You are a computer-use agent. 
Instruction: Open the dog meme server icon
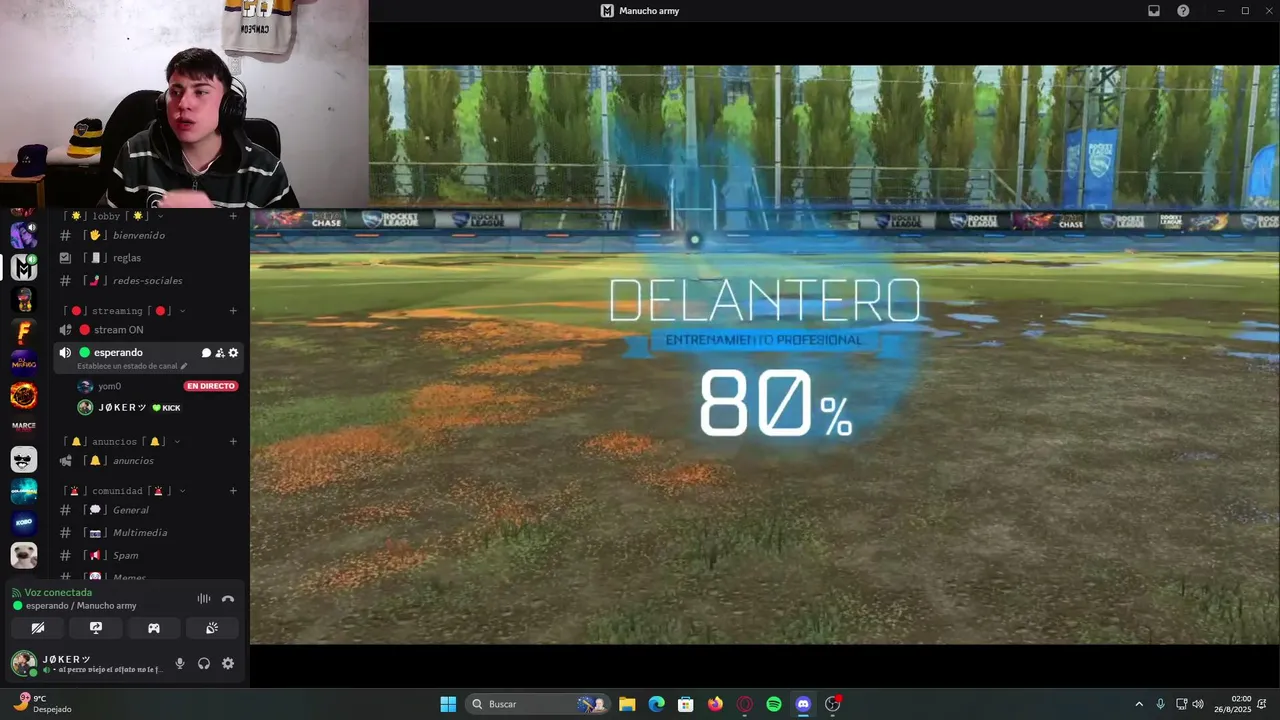point(24,555)
